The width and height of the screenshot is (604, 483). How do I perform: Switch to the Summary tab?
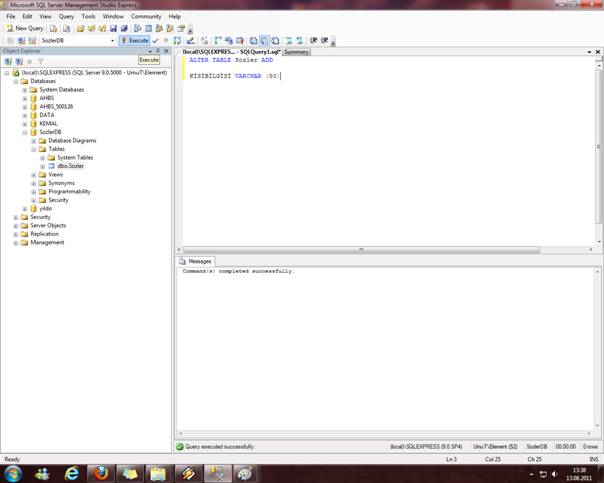point(296,51)
